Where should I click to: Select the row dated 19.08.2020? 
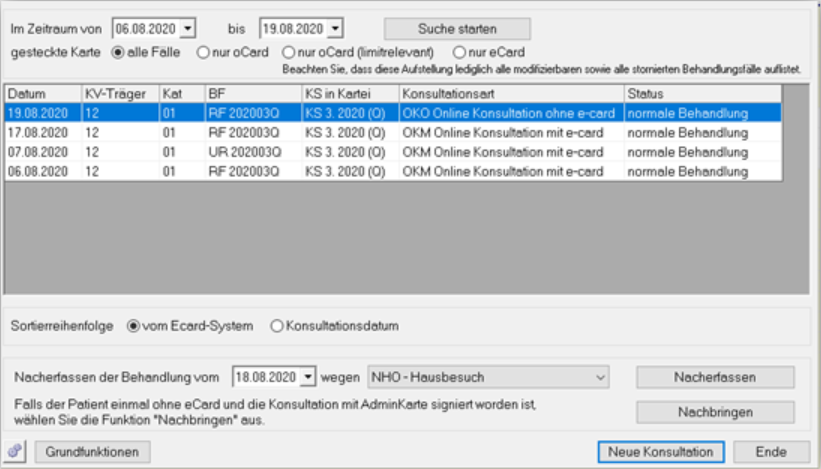[393, 113]
